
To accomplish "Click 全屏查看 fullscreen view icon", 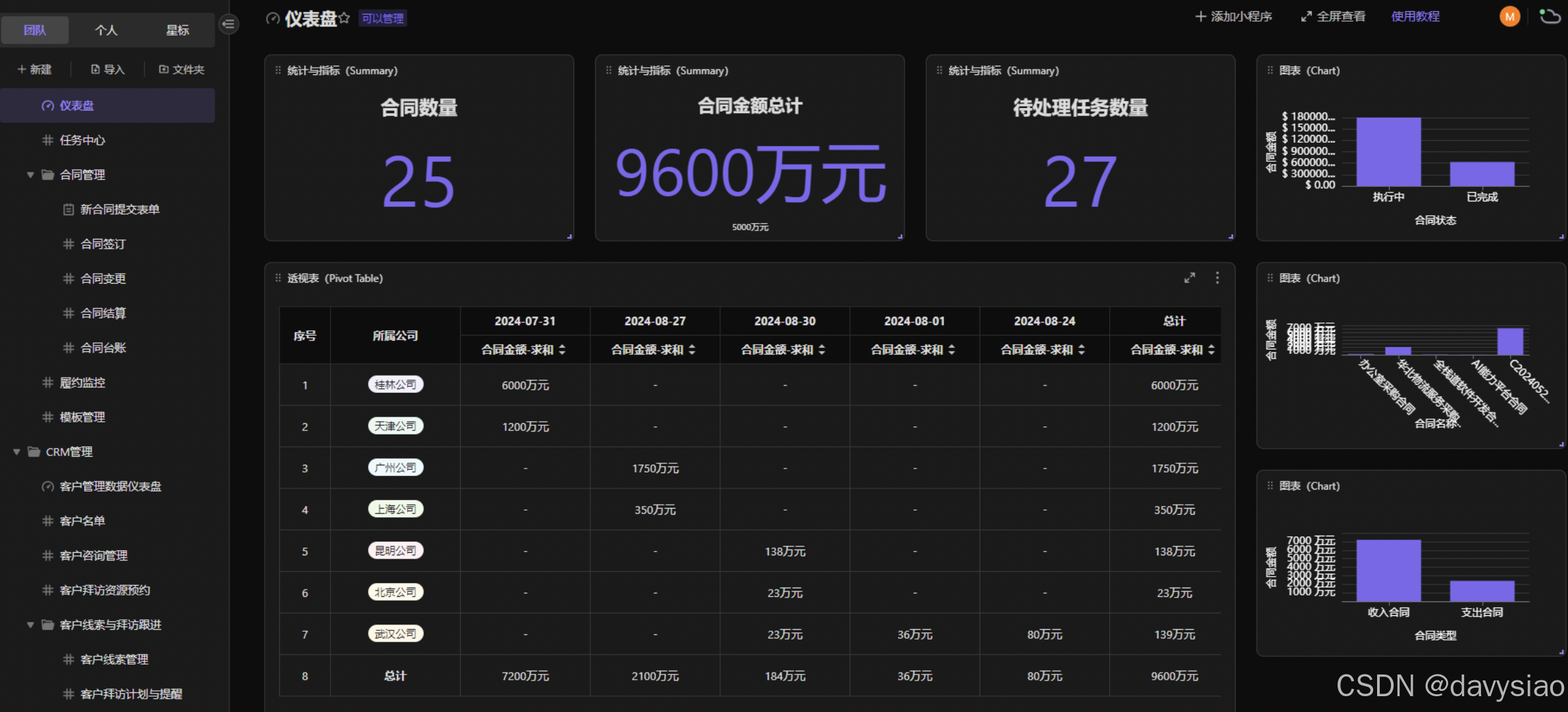I will pos(1307,16).
